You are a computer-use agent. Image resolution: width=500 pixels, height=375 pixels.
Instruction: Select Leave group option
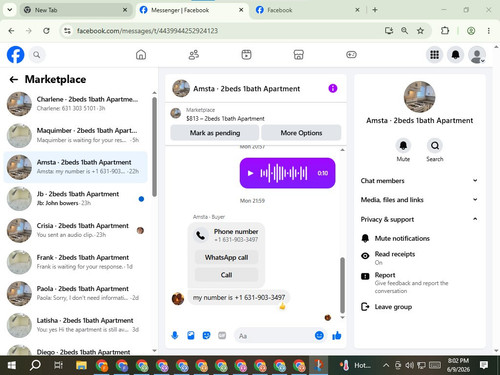419,307
